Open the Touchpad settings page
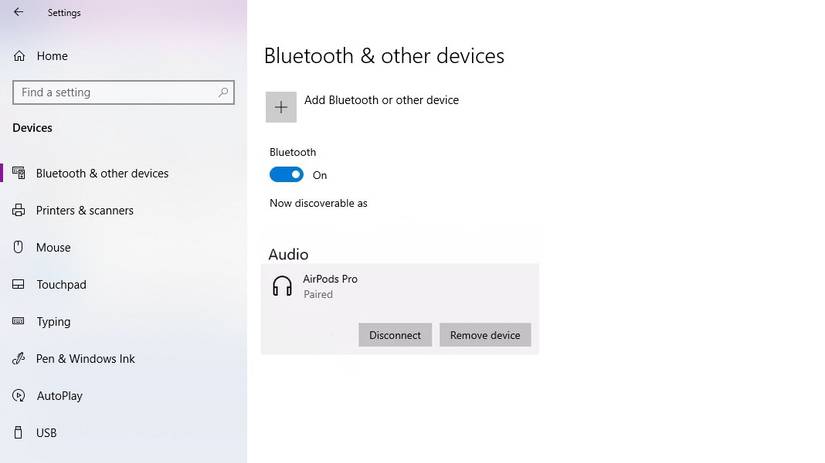Viewport: 825px width, 463px height. [x=61, y=285]
